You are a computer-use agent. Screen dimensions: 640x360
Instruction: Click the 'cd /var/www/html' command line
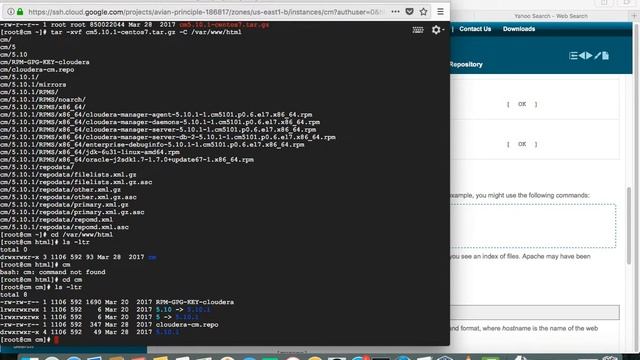click(56, 235)
